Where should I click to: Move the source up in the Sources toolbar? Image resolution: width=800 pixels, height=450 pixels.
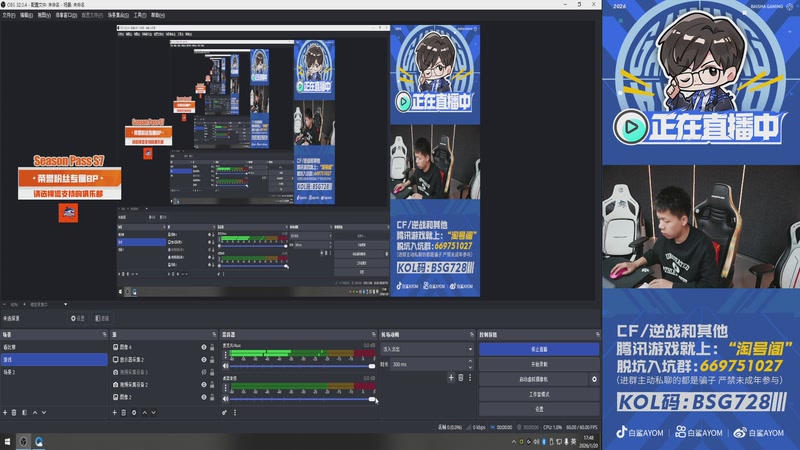click(144, 412)
